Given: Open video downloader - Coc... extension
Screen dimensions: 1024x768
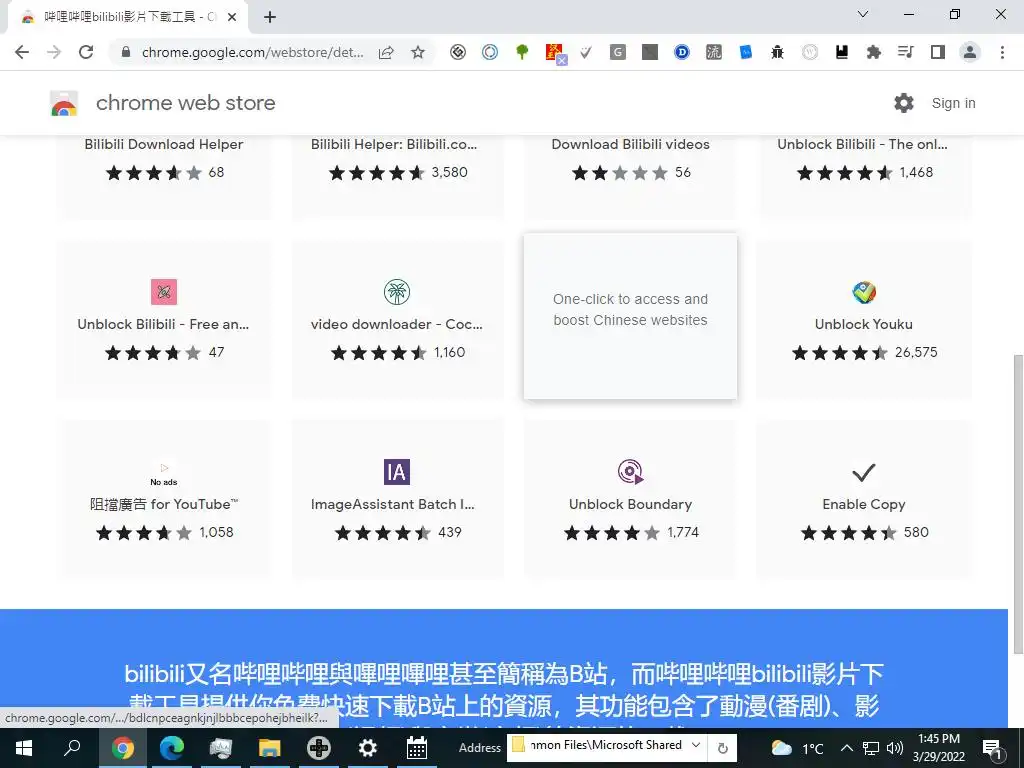Looking at the screenshot, I should click(x=396, y=324).
